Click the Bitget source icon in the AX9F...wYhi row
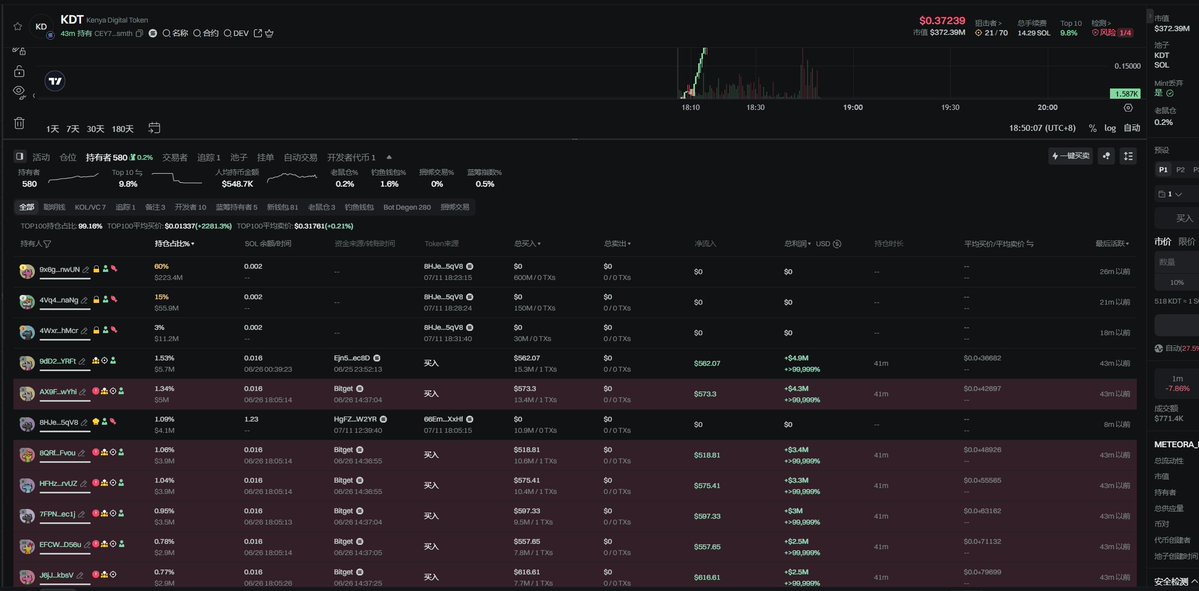 tap(359, 388)
